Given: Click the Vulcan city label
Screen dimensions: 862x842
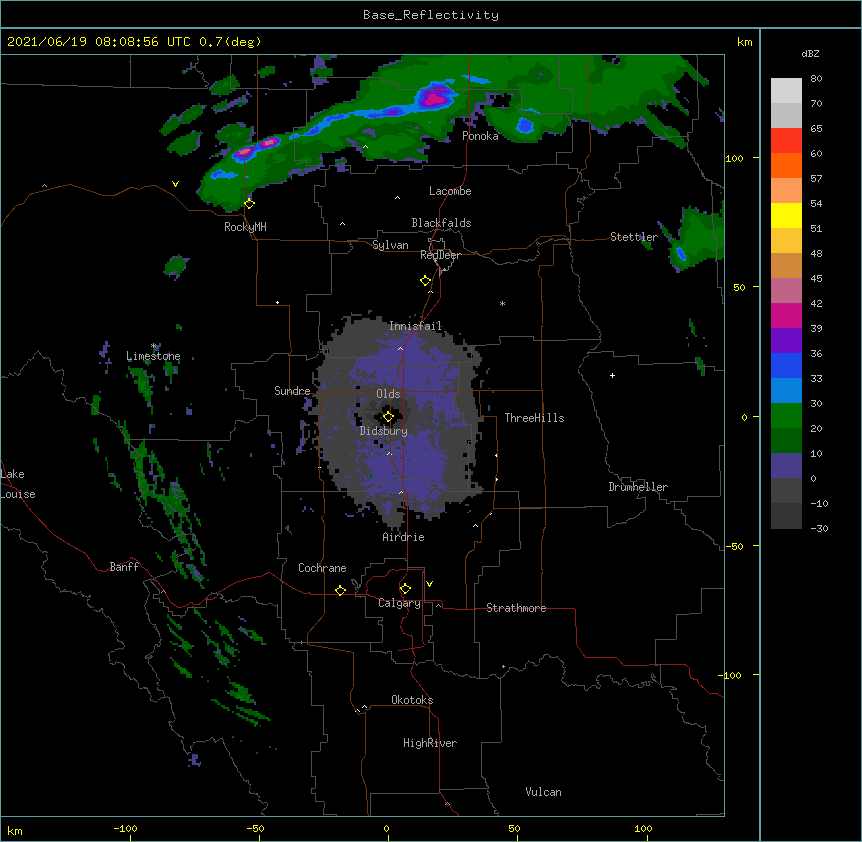Looking at the screenshot, I should click(x=543, y=792).
